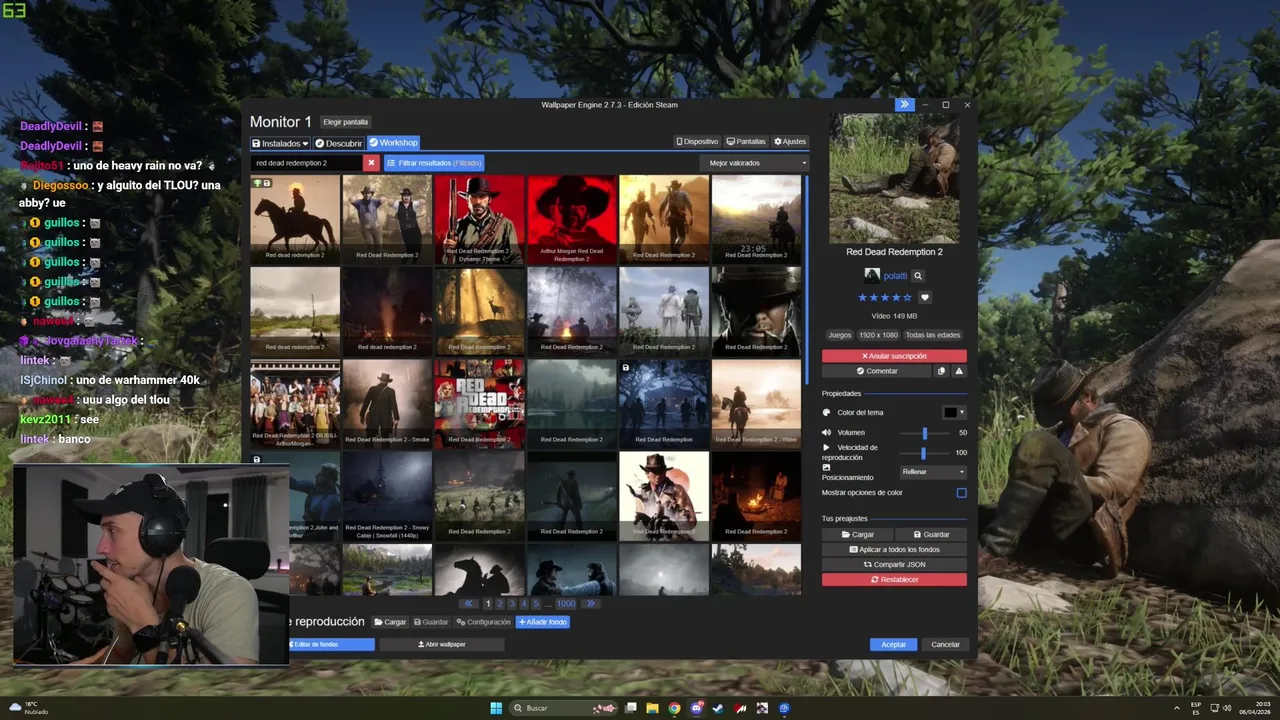Open Steam from the taskbar
Screen dimensions: 1280x720
tap(718, 708)
